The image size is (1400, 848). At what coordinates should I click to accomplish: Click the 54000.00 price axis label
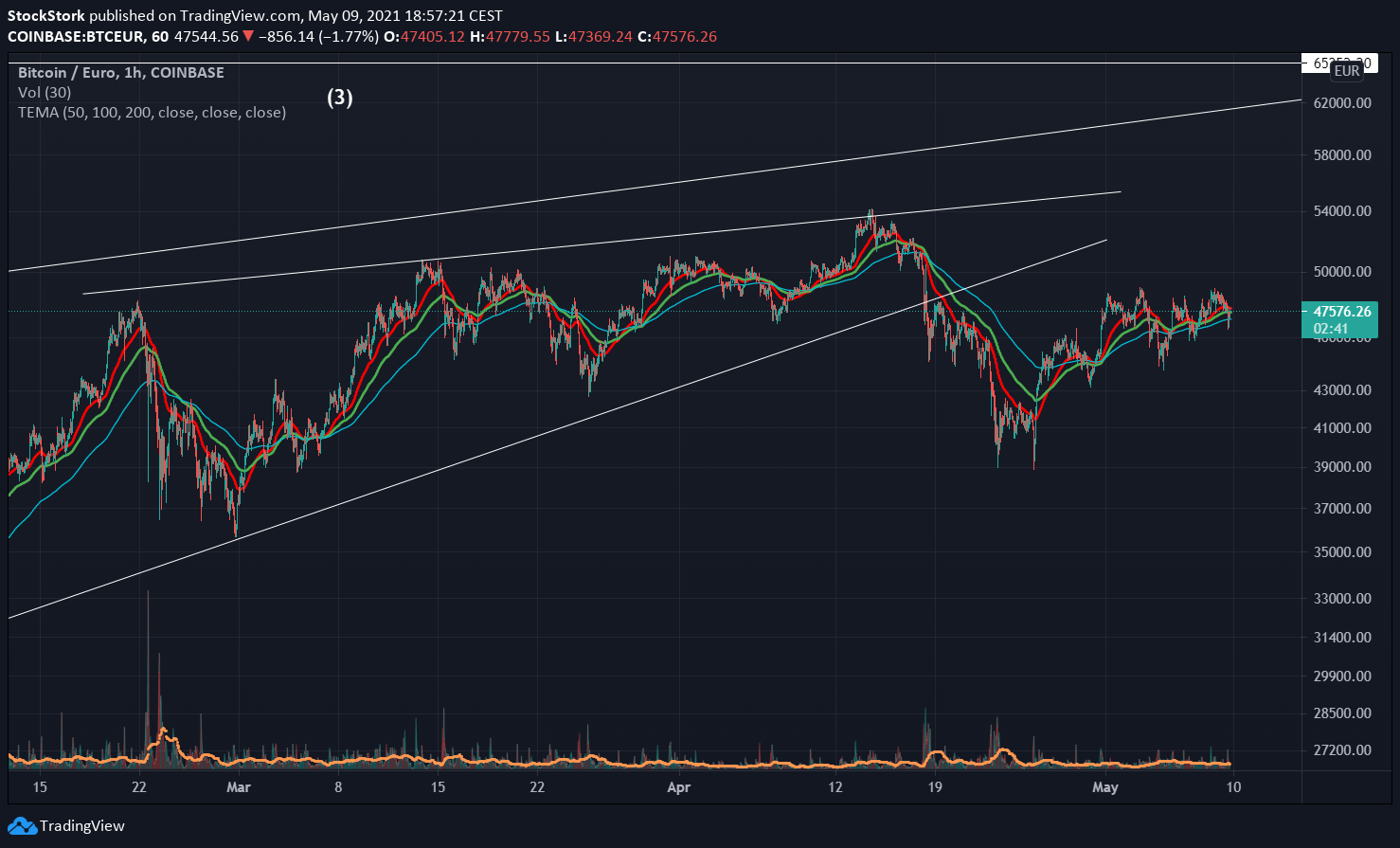pyautogui.click(x=1341, y=211)
